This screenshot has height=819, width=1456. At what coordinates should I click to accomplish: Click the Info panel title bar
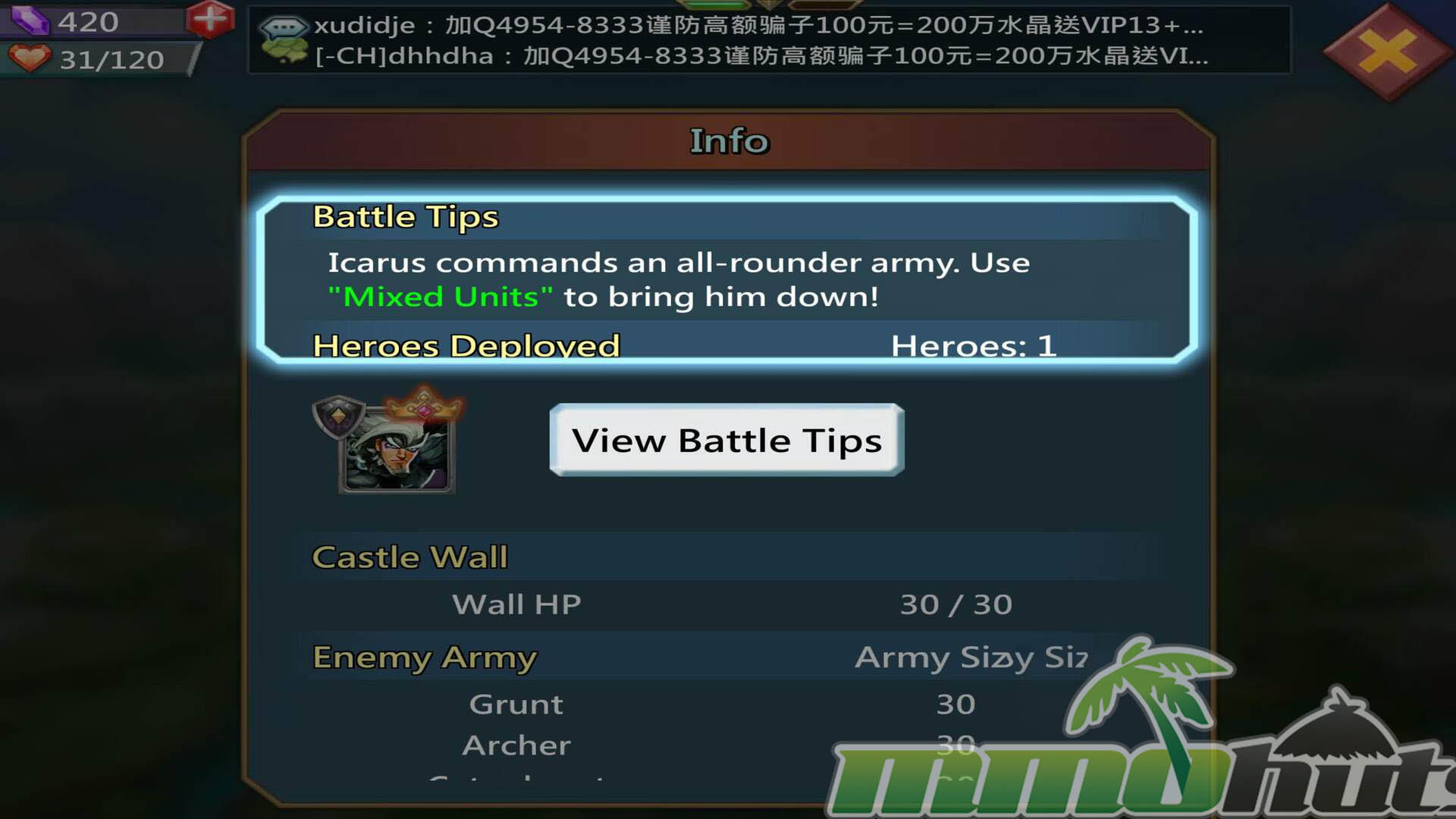coord(728,141)
